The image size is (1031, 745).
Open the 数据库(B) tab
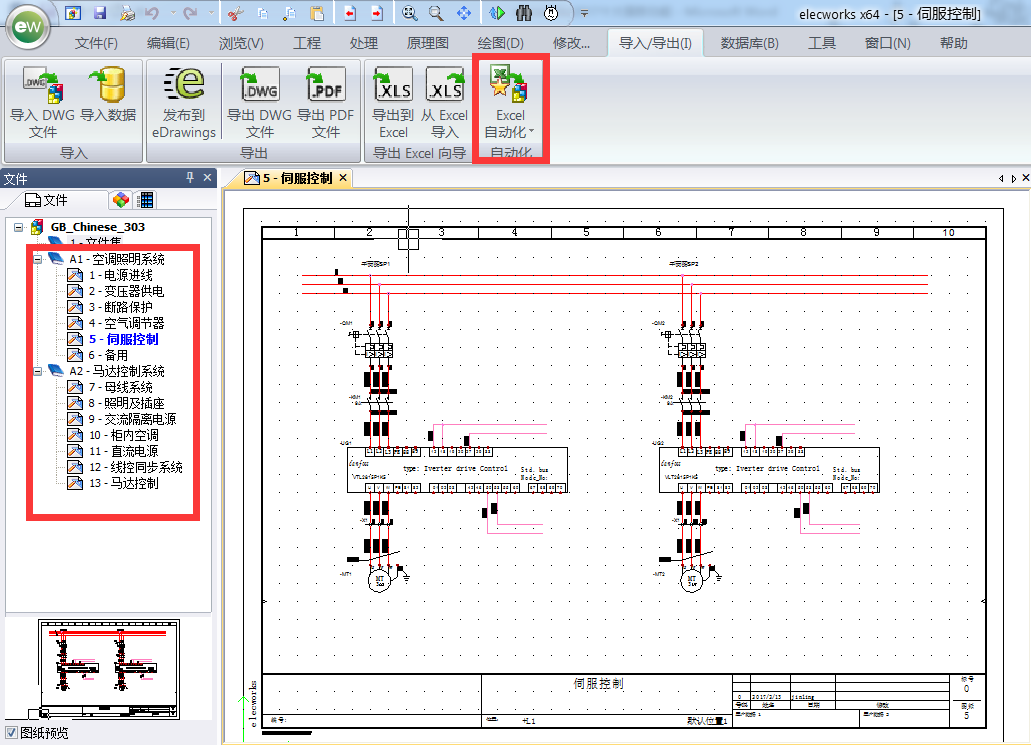pos(750,43)
